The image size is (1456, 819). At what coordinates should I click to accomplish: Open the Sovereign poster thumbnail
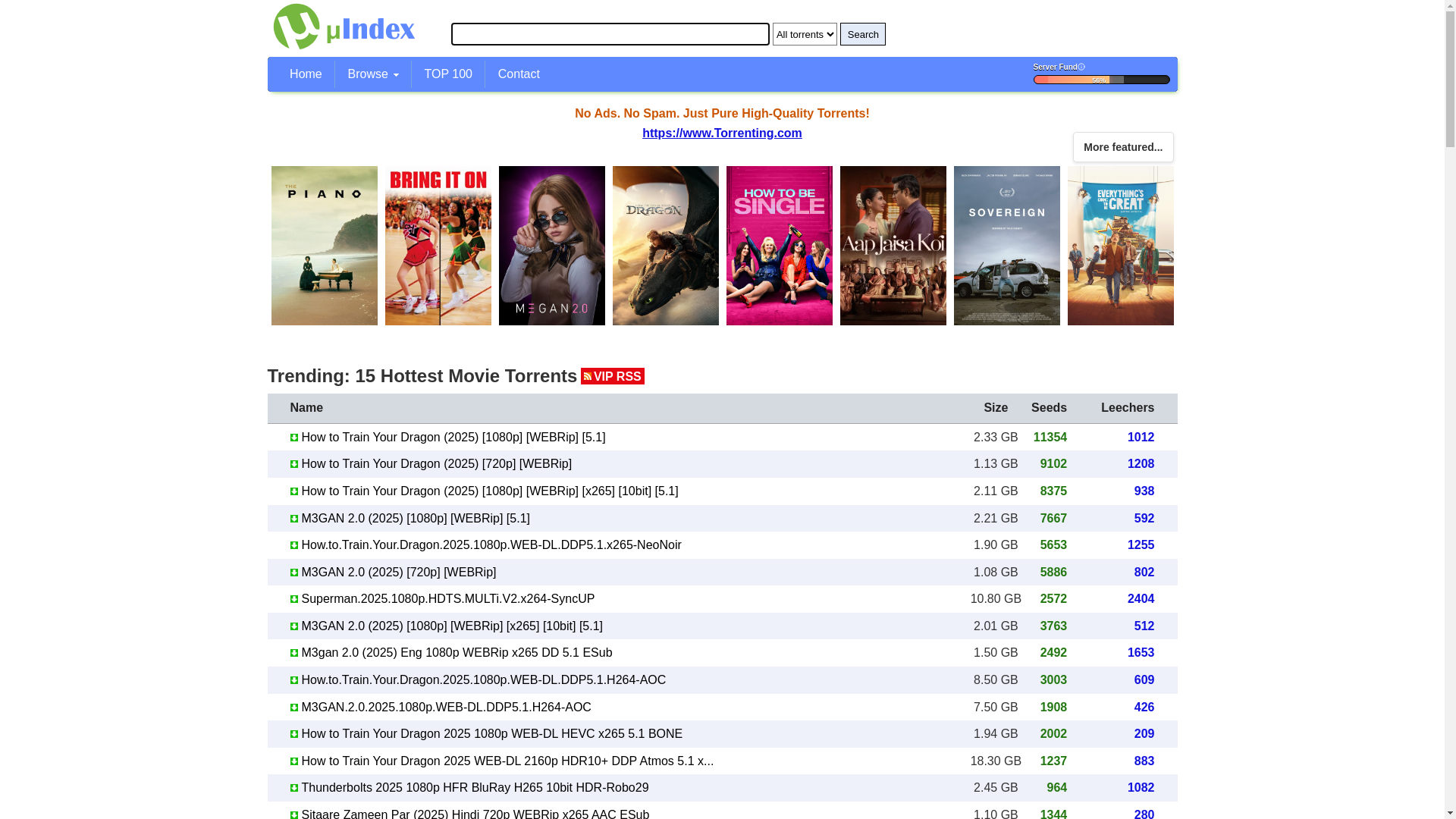tap(1007, 246)
